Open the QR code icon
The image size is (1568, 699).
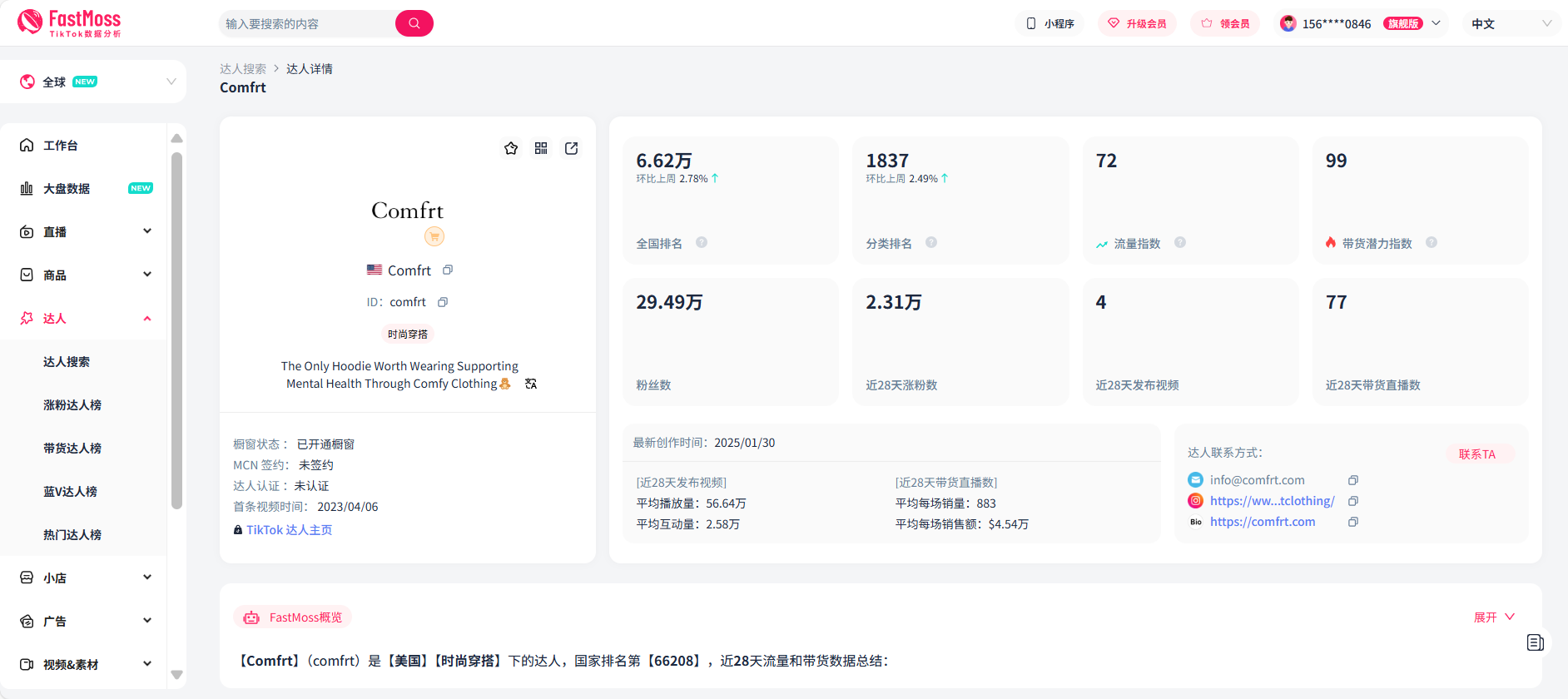pyautogui.click(x=541, y=148)
